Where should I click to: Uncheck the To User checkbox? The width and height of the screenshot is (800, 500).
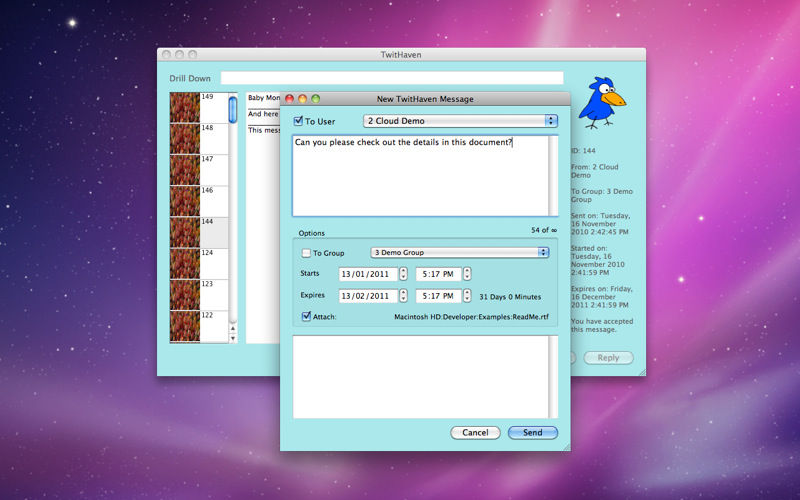[298, 121]
